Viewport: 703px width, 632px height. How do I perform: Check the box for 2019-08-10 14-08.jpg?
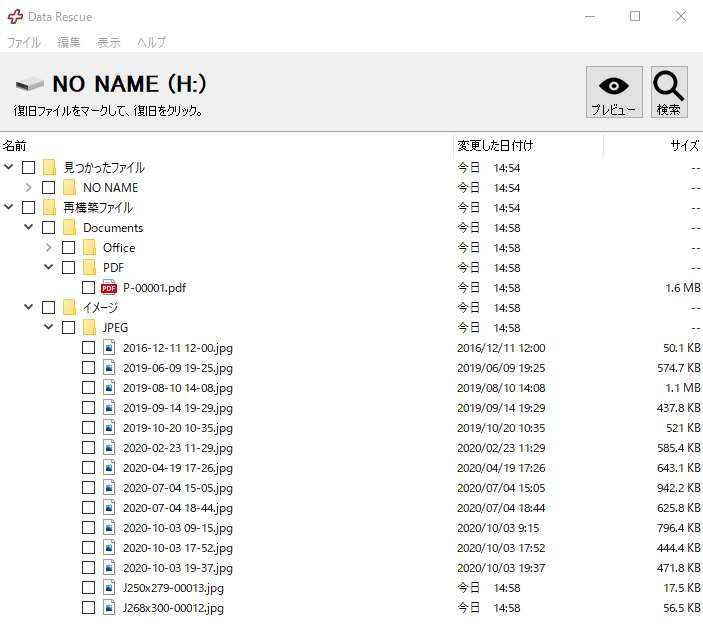pos(88,388)
